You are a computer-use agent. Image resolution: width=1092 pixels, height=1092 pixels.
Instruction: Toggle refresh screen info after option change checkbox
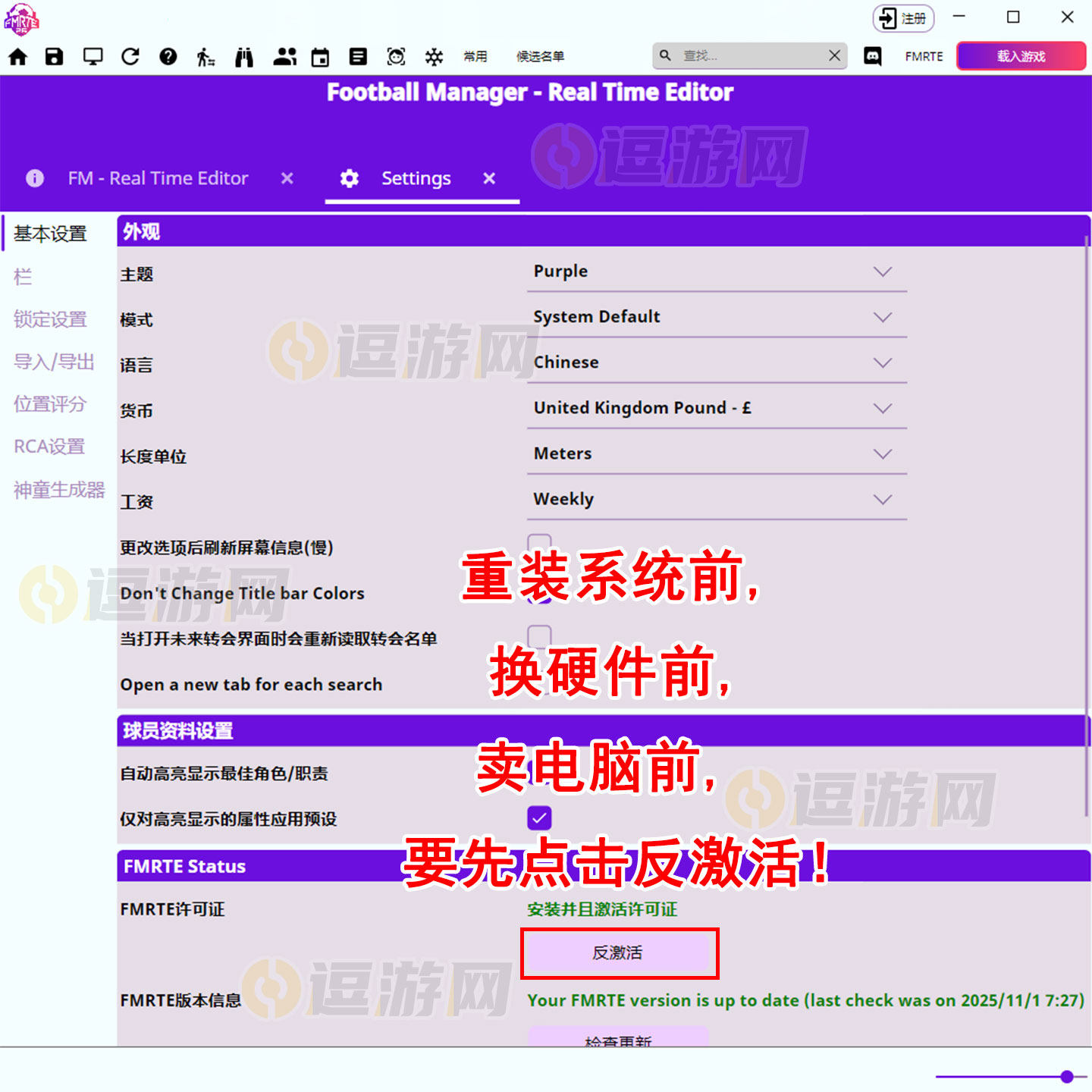539,544
